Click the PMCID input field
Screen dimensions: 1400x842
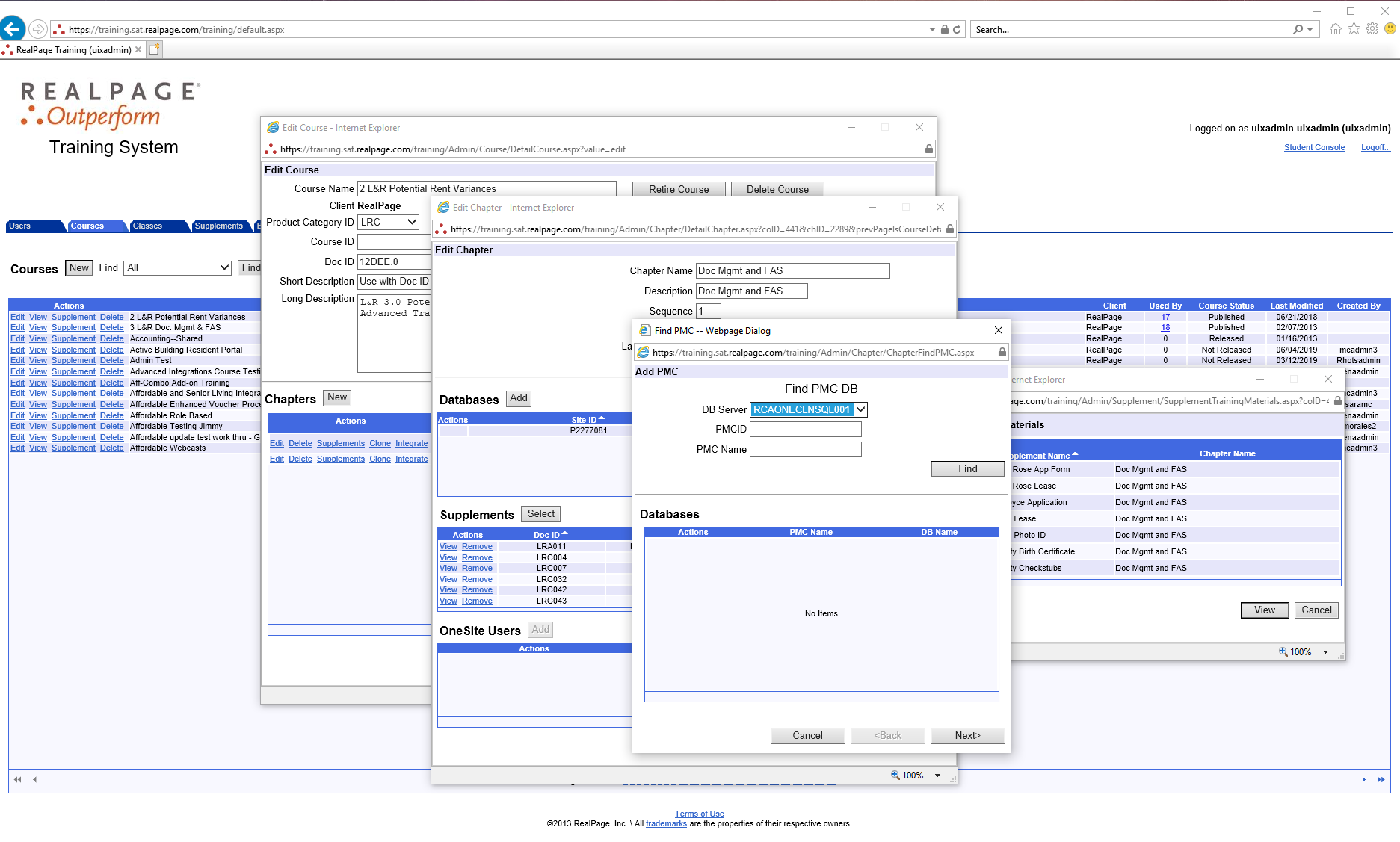(x=805, y=429)
